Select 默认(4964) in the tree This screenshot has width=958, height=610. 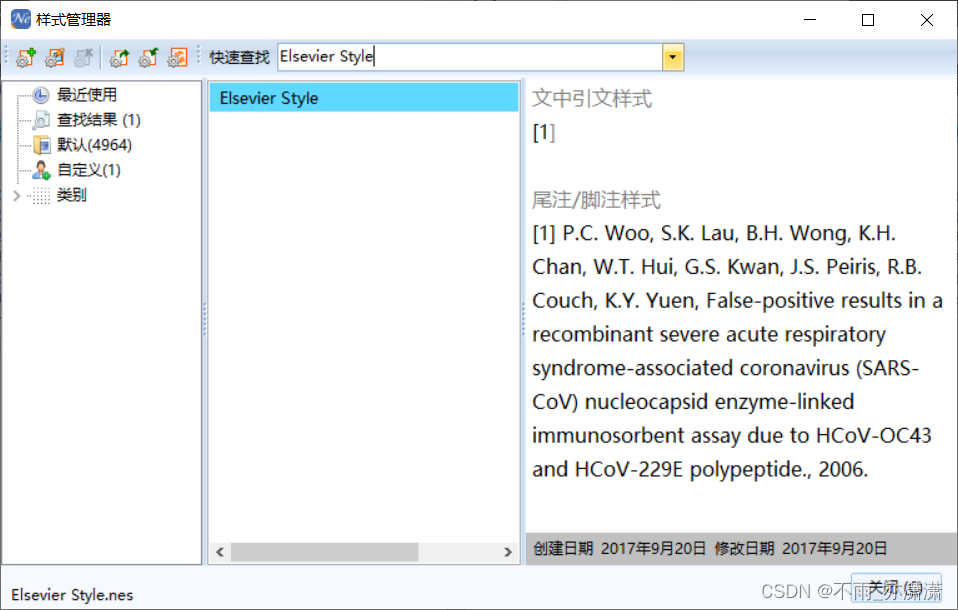[x=95, y=145]
